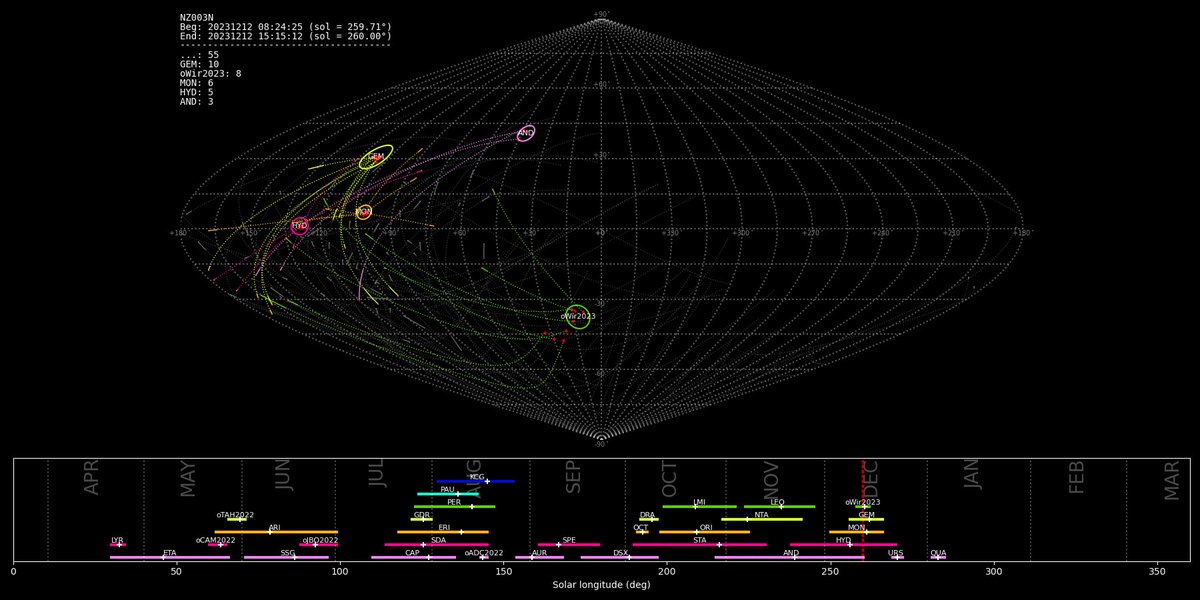Select the LEO shower bar in timeline
The image size is (1200, 600).
779,507
